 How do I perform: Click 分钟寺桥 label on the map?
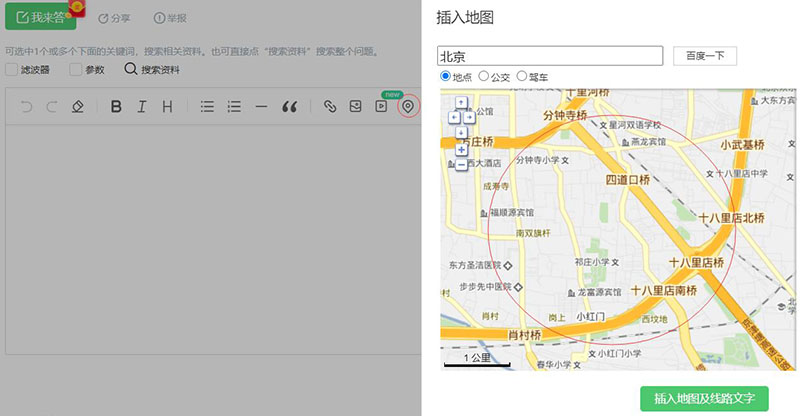(x=565, y=115)
